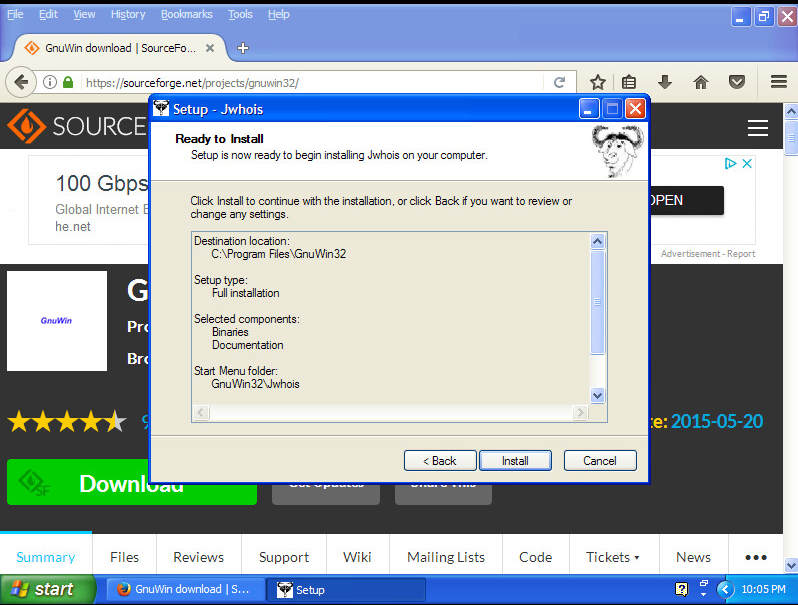This screenshot has width=798, height=605.
Task: Expand the Tickets dropdown tab
Action: (x=613, y=557)
